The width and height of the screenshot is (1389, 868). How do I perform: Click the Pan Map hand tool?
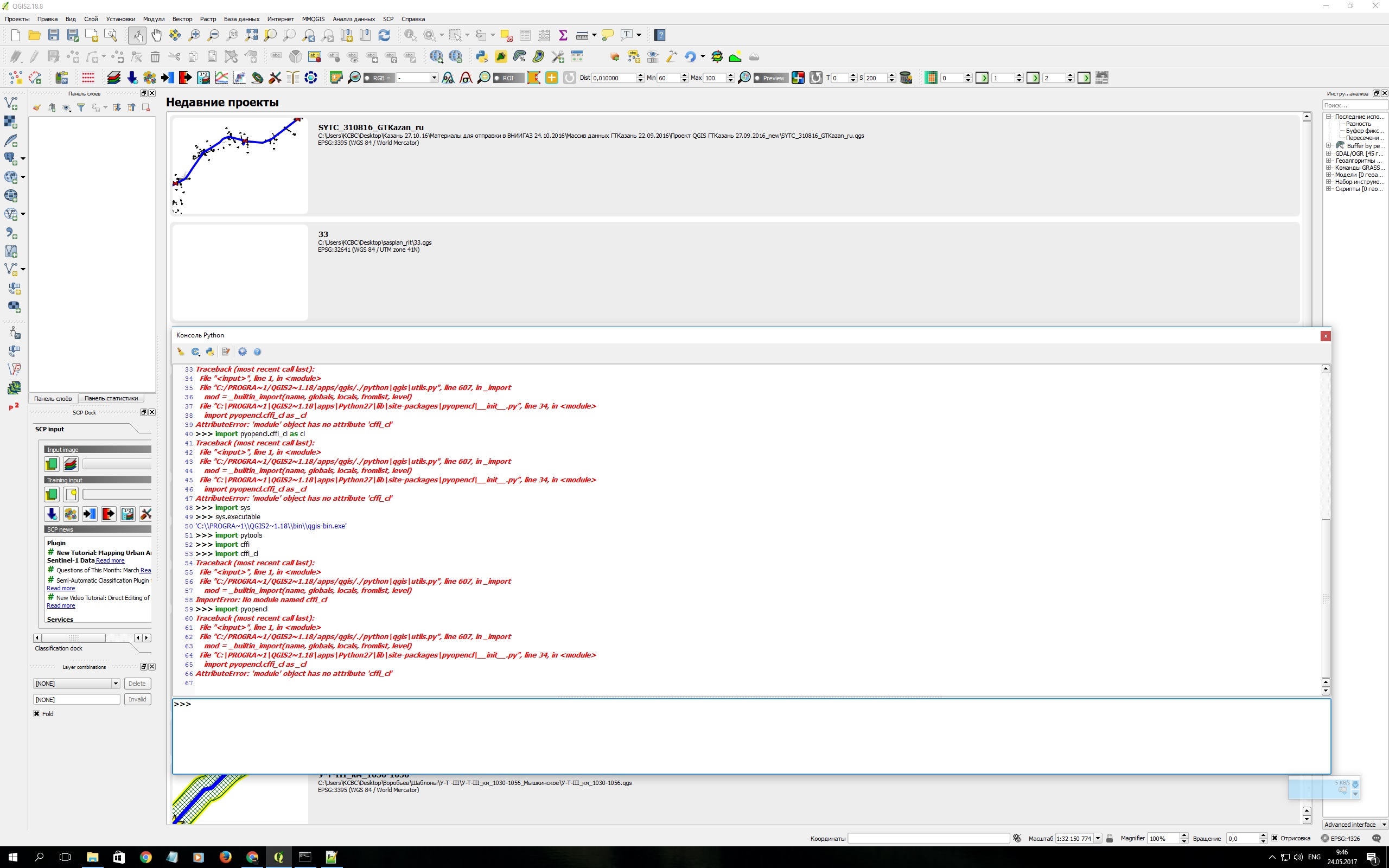(x=156, y=36)
